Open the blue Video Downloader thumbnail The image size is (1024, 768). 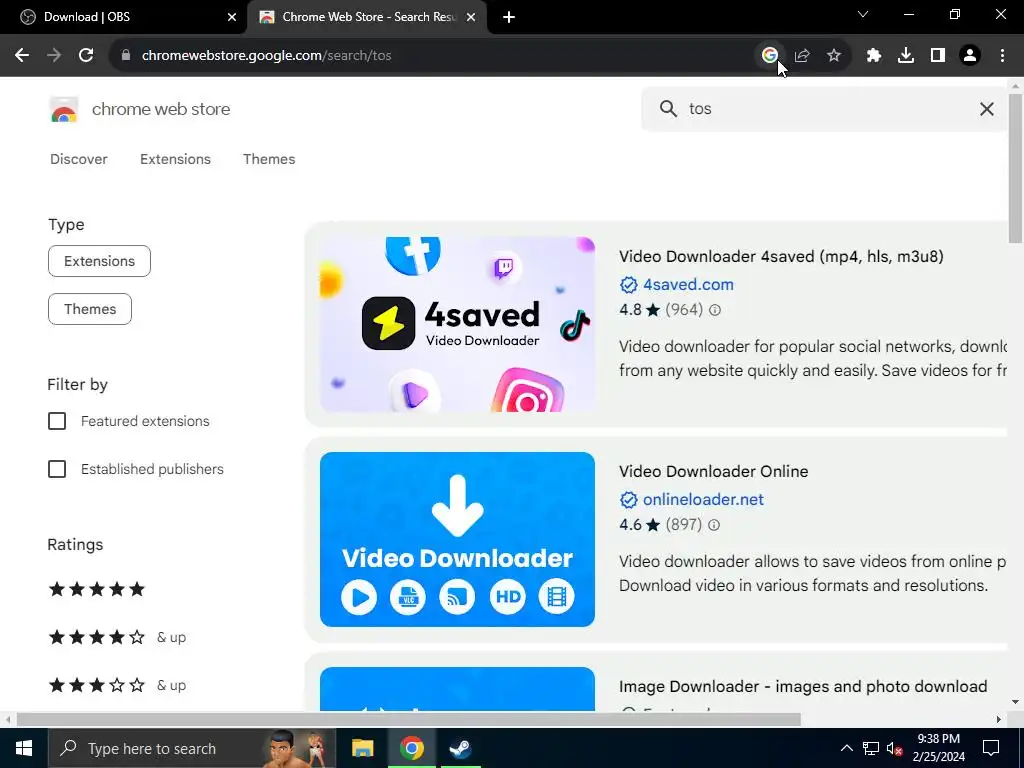(x=457, y=539)
